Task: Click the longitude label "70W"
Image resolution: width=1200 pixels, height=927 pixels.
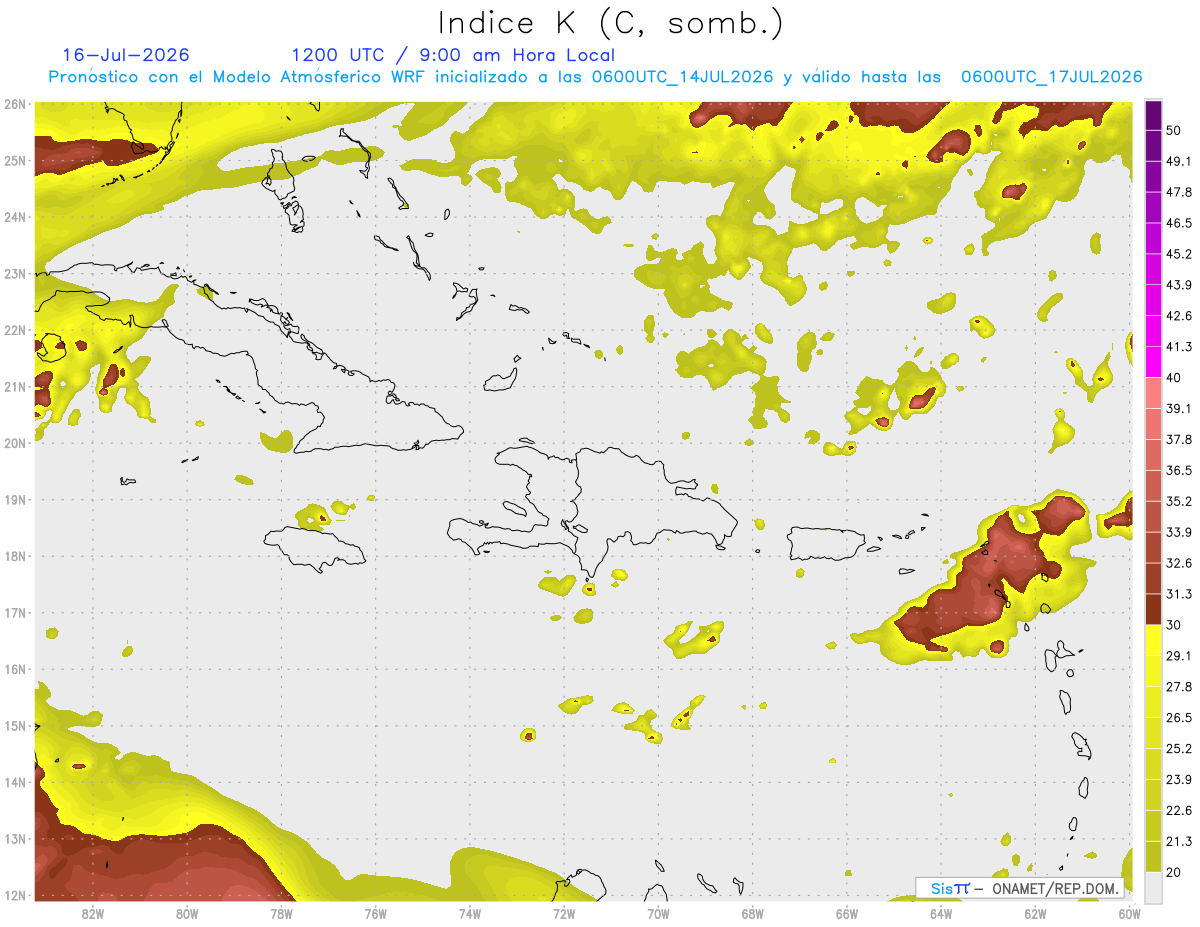Action: (x=658, y=913)
